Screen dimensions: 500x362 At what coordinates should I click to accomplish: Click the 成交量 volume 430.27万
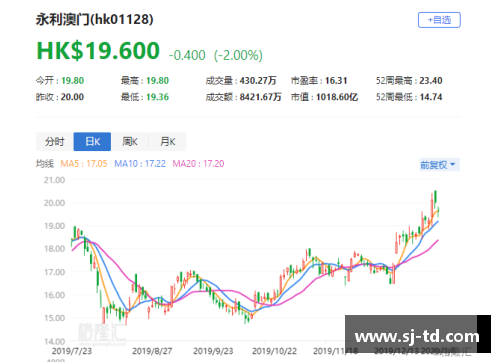(258, 81)
